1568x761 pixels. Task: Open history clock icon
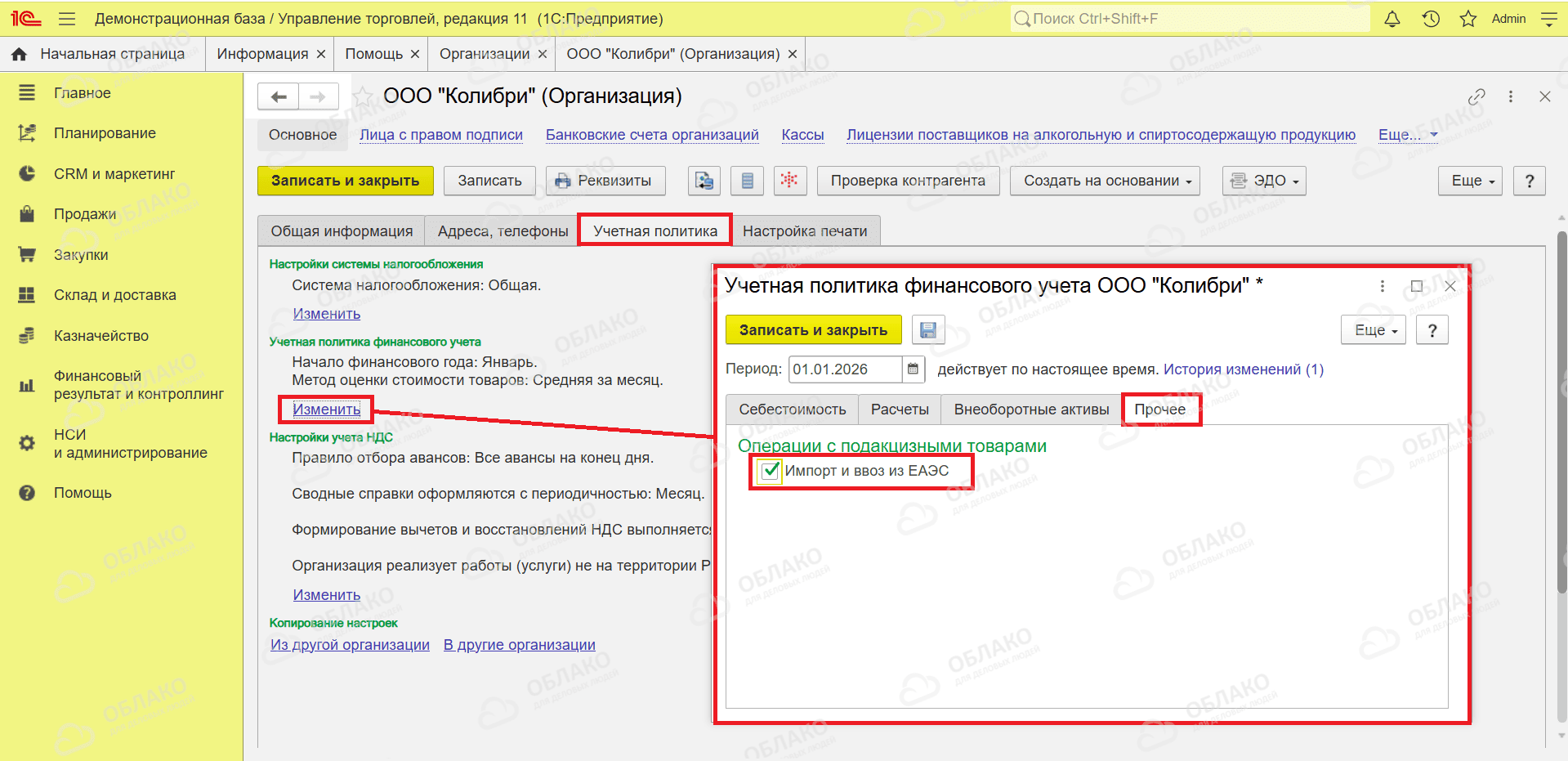(1431, 19)
